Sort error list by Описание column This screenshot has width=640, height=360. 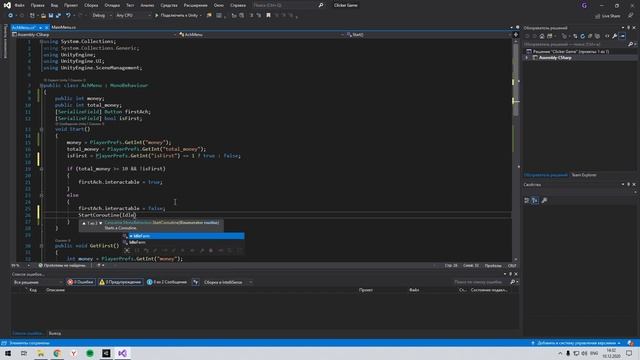tap(56, 290)
